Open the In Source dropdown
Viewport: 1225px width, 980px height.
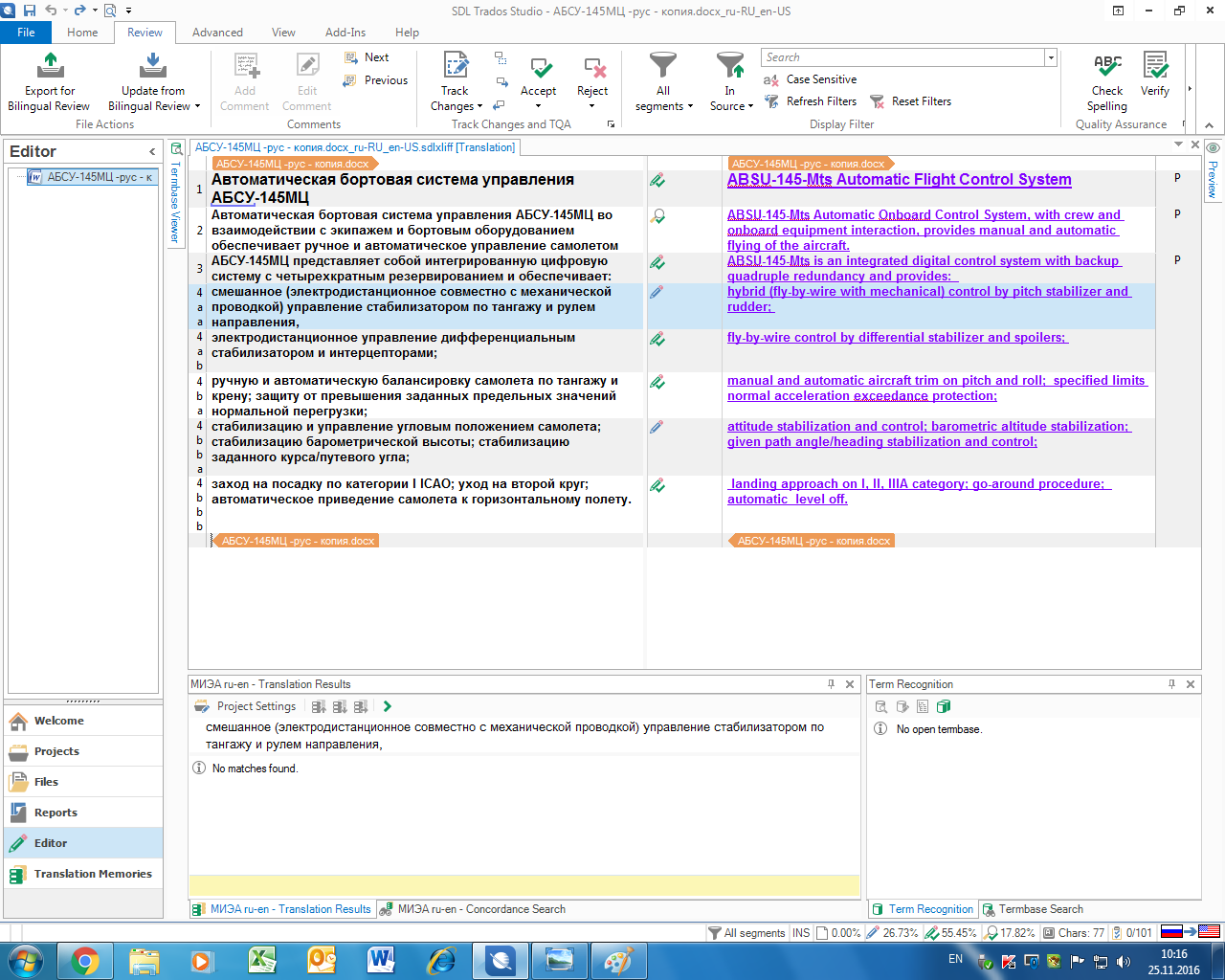pos(750,106)
